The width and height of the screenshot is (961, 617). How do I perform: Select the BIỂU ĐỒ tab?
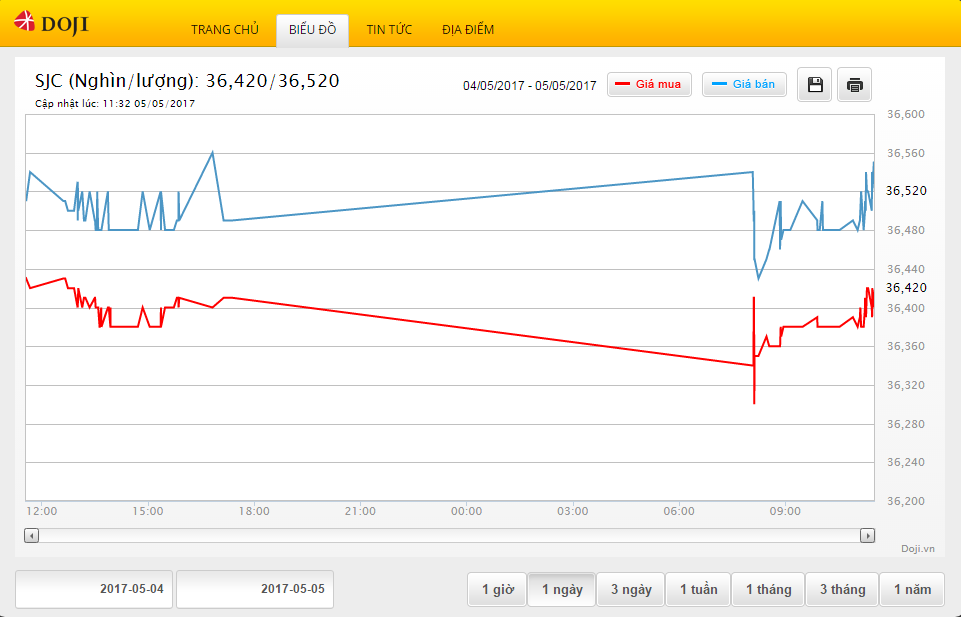point(312,30)
